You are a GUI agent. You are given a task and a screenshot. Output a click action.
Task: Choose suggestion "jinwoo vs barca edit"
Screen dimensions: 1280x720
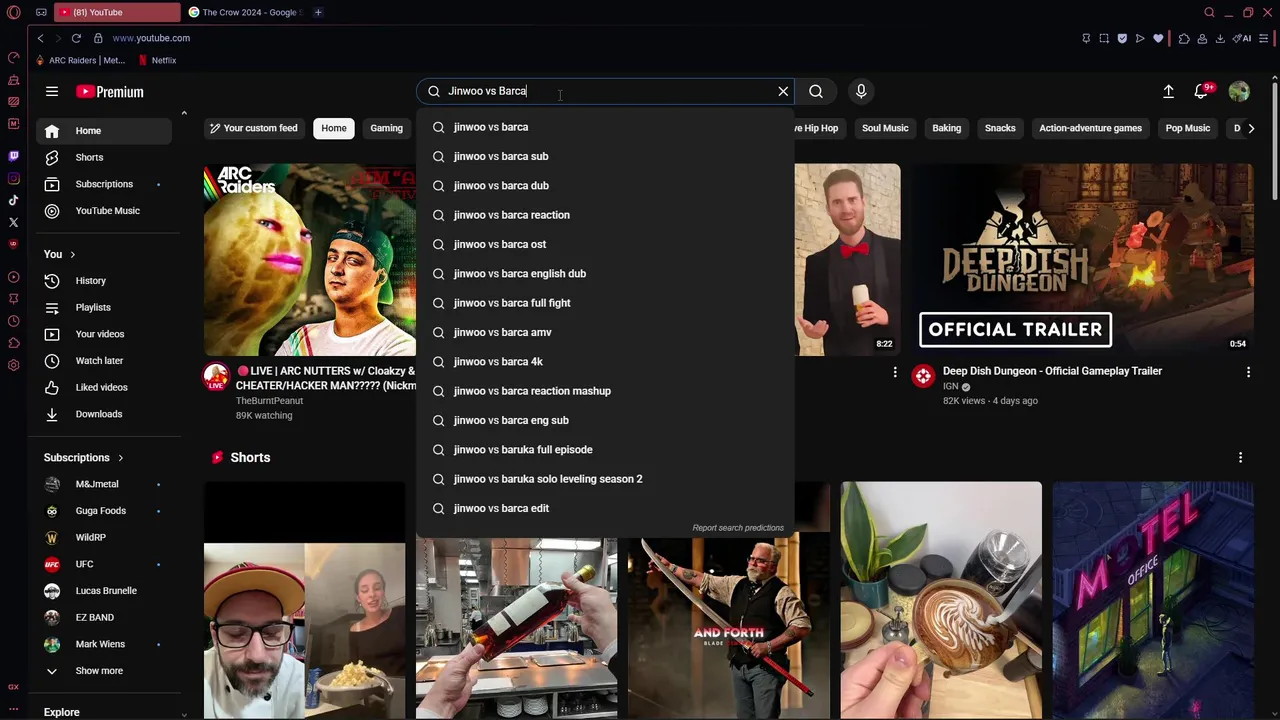tap(605, 508)
